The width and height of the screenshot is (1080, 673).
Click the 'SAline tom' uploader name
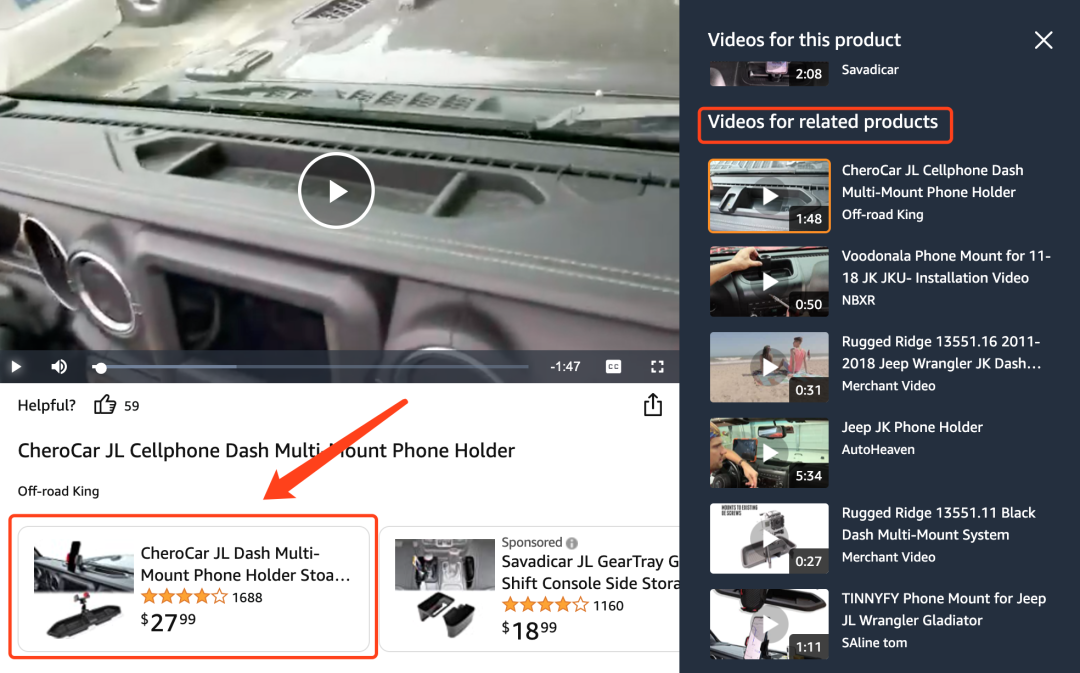click(x=874, y=643)
